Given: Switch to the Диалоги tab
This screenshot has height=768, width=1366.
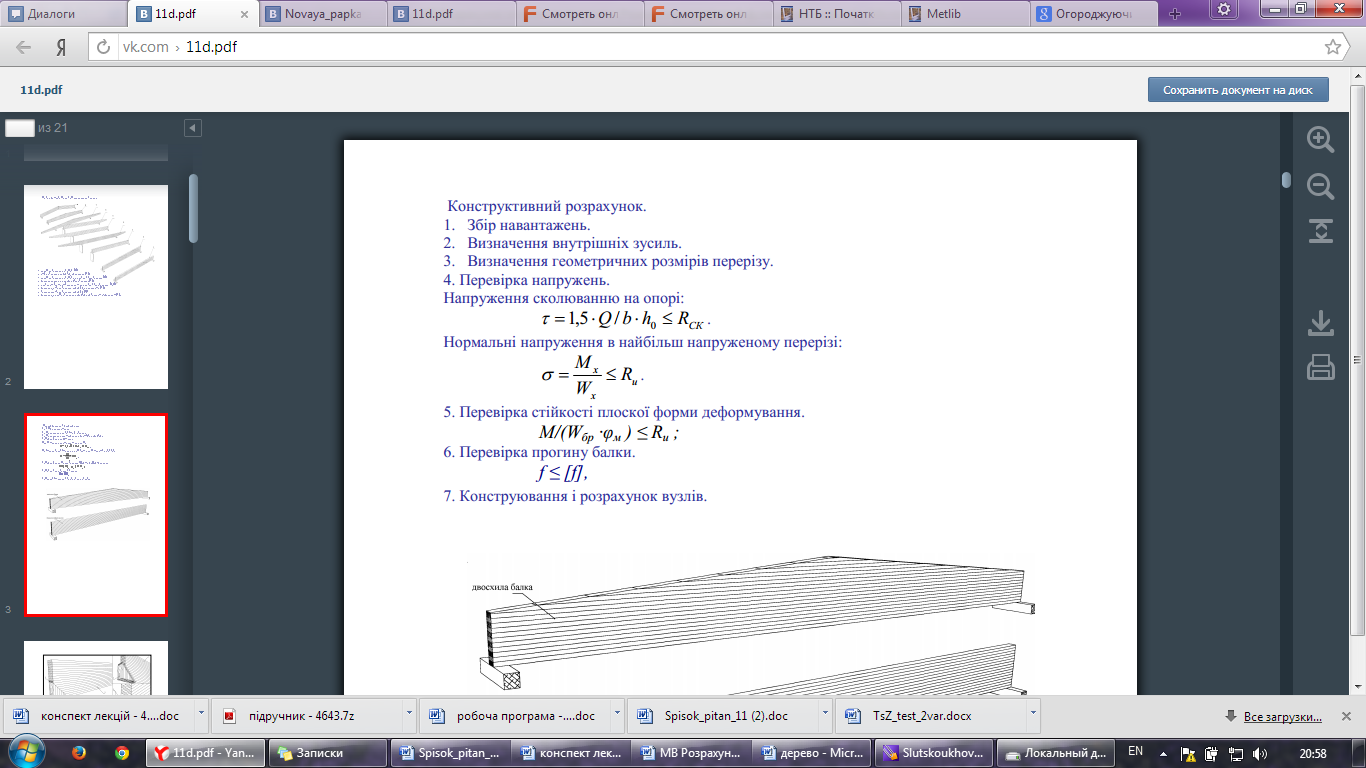Looking at the screenshot, I should [x=60, y=14].
